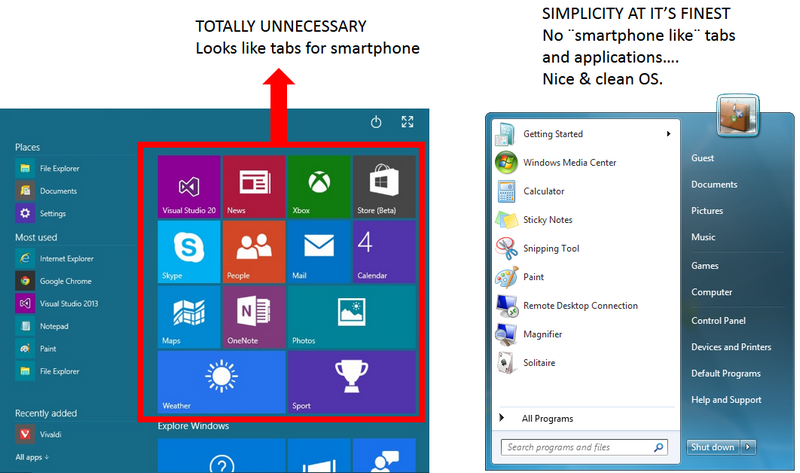Click the search magnifier icon
The image size is (800, 473).
(x=659, y=447)
